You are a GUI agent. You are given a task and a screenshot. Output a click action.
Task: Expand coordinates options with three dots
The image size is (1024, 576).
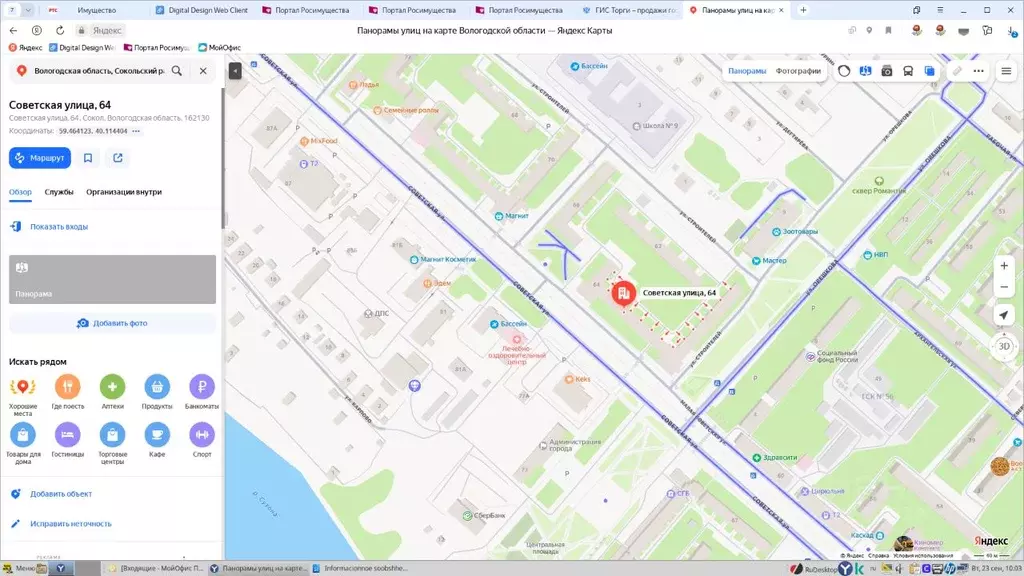(137, 131)
